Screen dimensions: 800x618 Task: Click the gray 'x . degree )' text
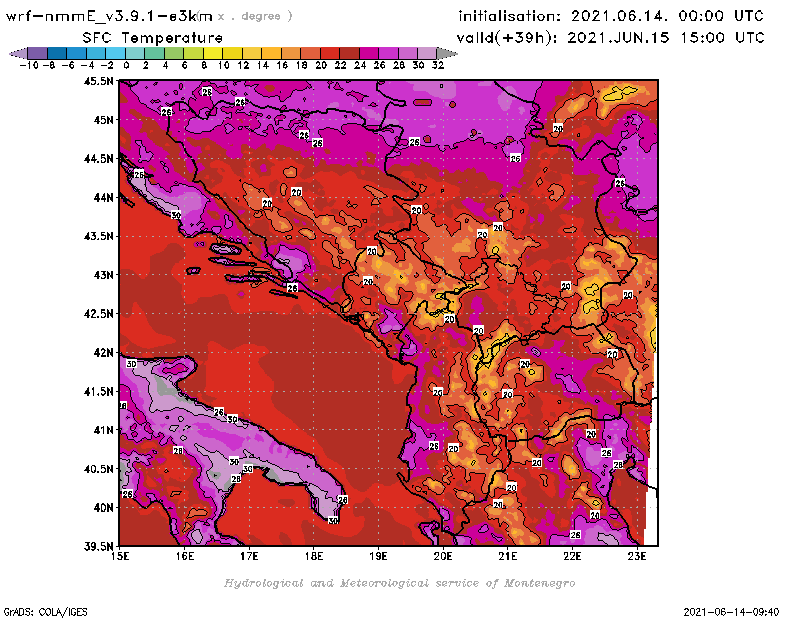pyautogui.click(x=255, y=16)
